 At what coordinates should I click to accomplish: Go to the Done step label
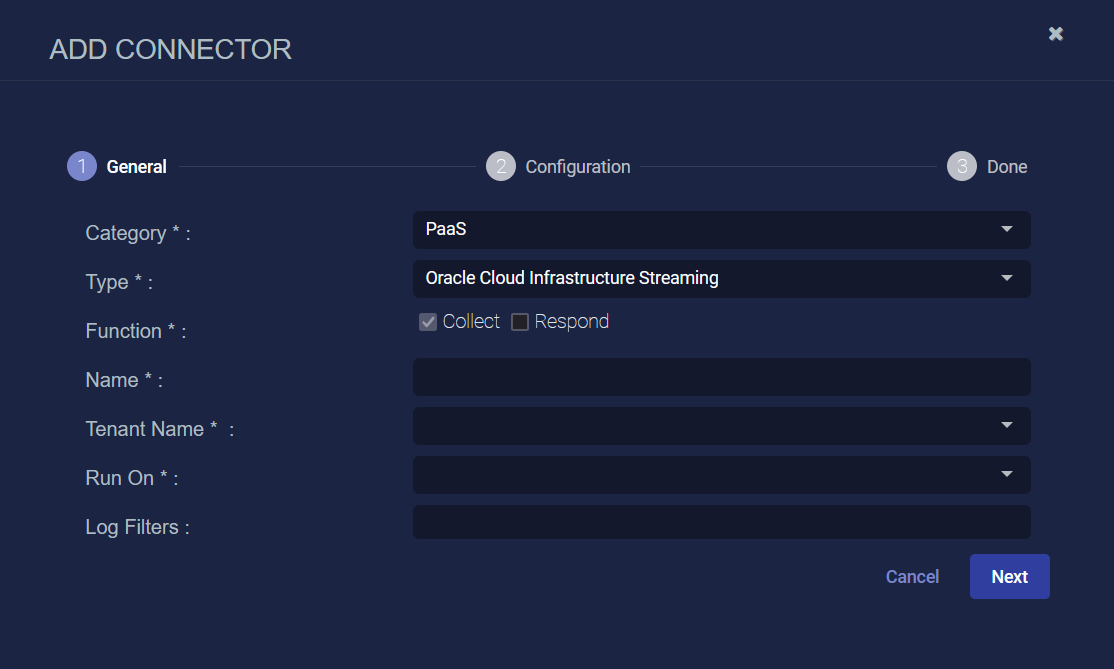click(x=1007, y=167)
